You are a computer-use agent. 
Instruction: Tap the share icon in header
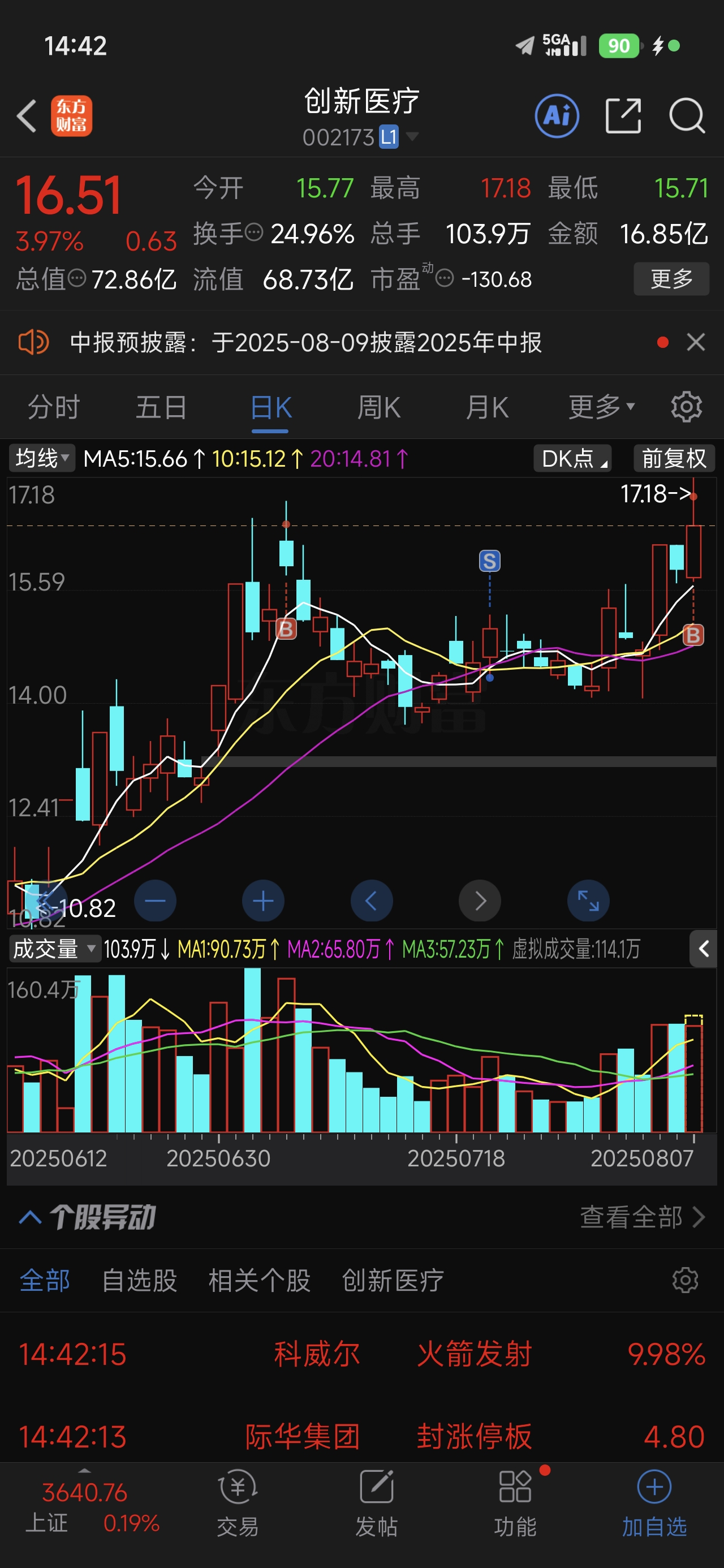623,115
